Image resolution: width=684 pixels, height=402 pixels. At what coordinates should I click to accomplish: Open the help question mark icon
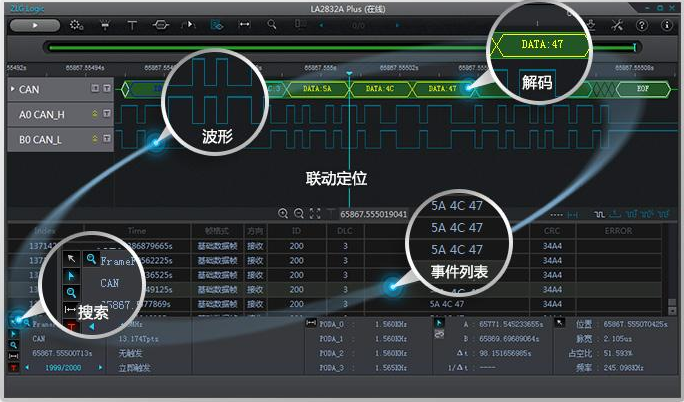point(642,25)
